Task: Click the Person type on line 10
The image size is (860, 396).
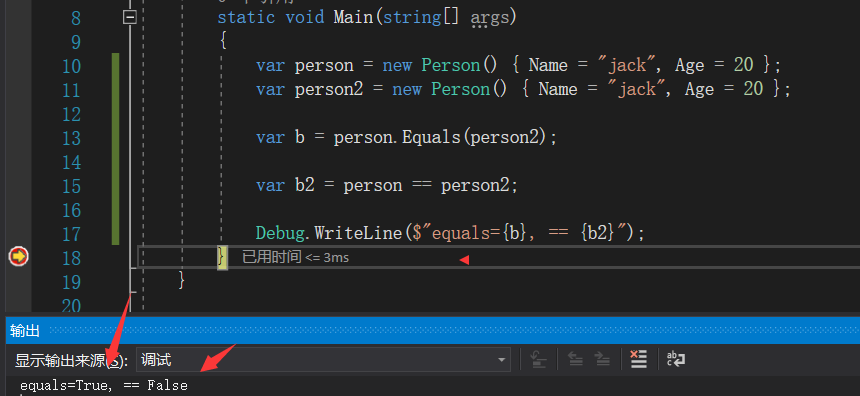Action: pos(450,65)
